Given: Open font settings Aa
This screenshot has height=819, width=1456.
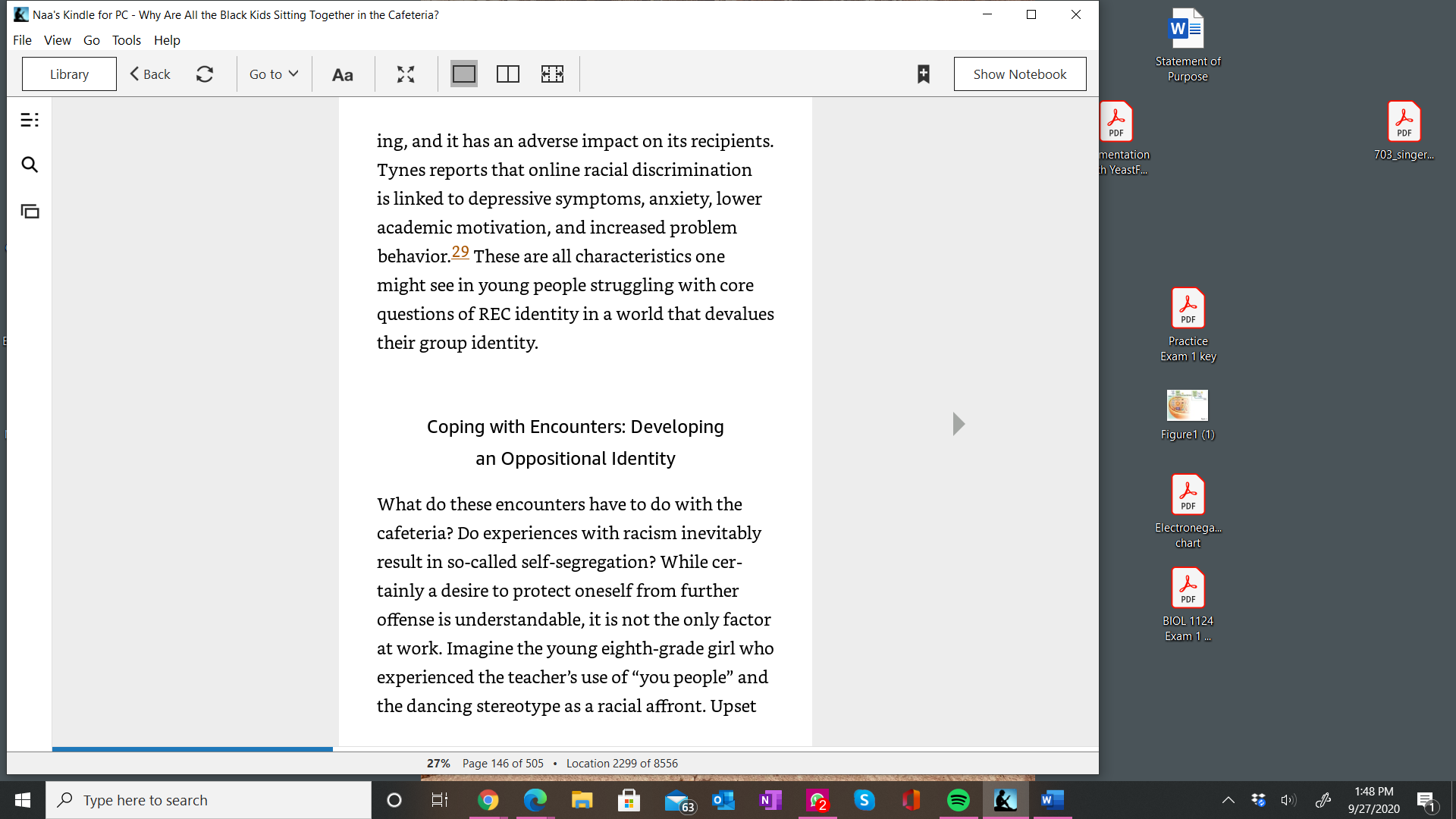Looking at the screenshot, I should (343, 74).
